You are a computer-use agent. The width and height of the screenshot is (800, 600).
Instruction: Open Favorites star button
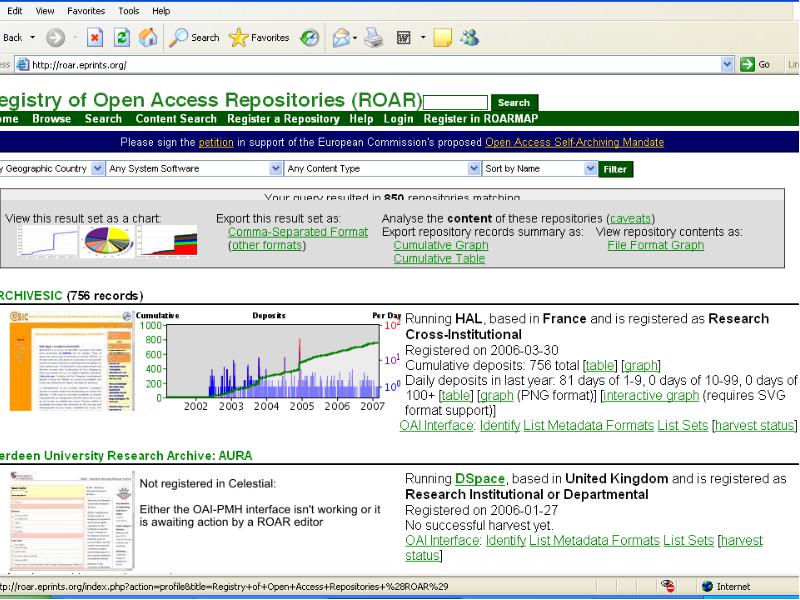(259, 38)
